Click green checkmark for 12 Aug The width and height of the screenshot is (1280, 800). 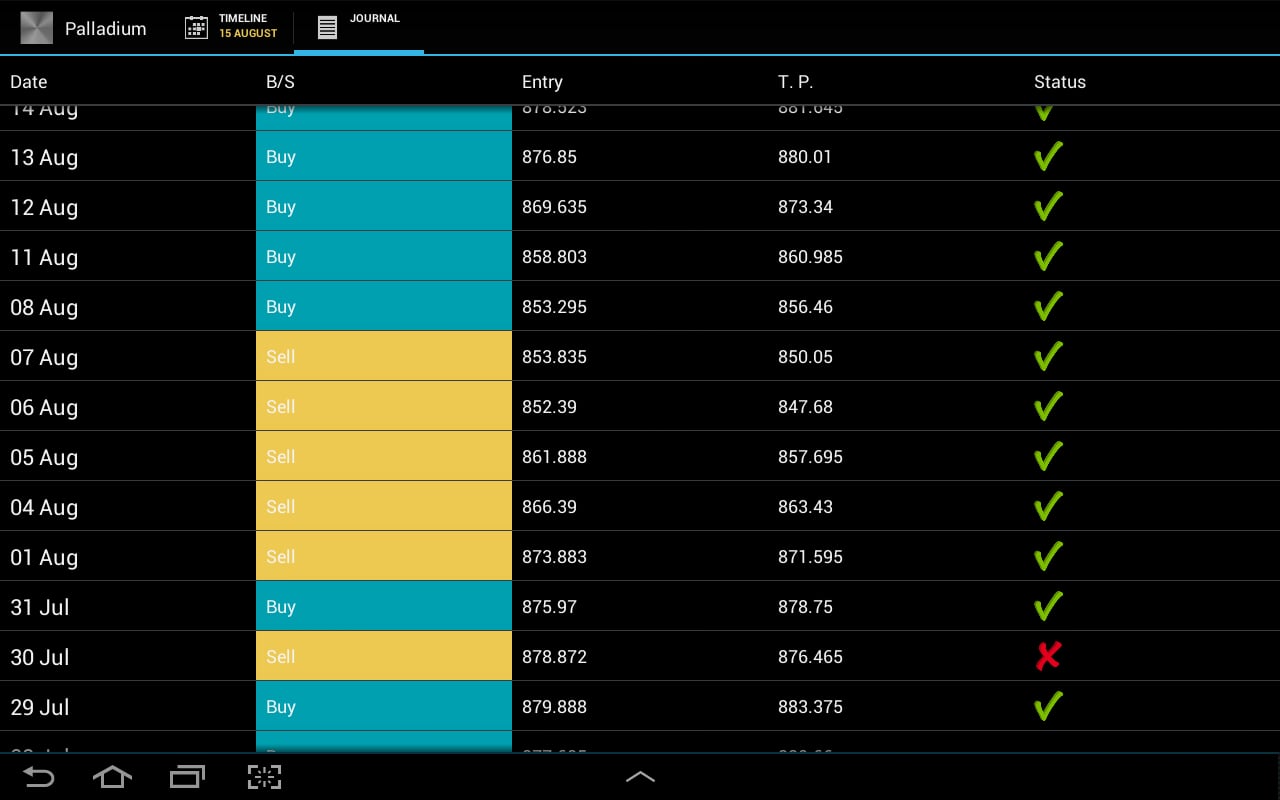tap(1048, 206)
